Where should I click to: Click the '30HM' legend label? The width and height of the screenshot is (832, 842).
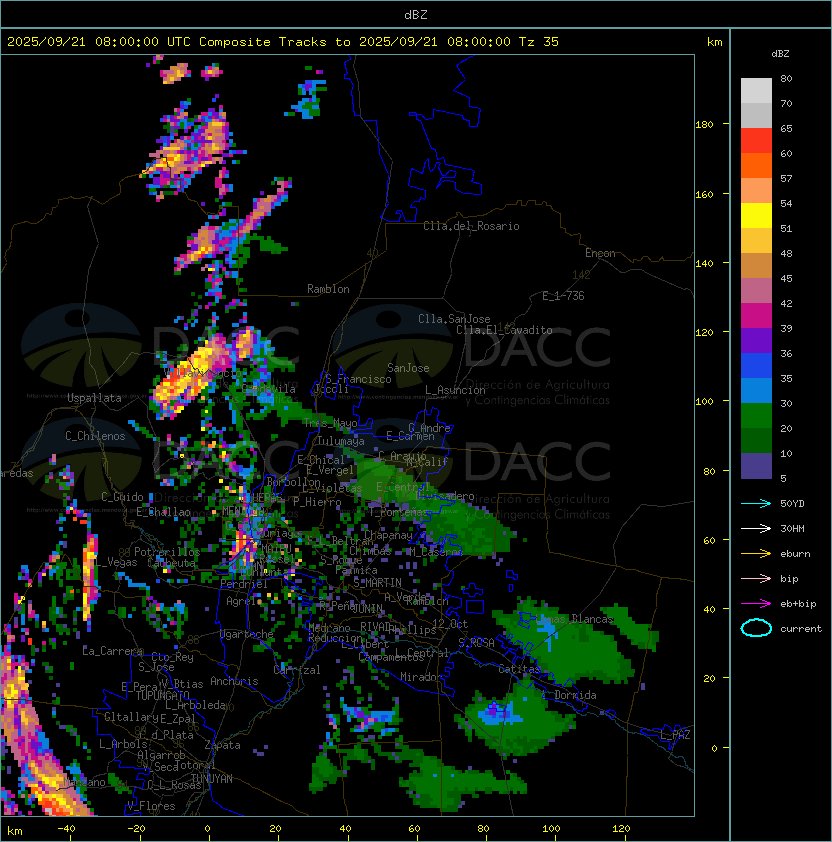[x=792, y=528]
